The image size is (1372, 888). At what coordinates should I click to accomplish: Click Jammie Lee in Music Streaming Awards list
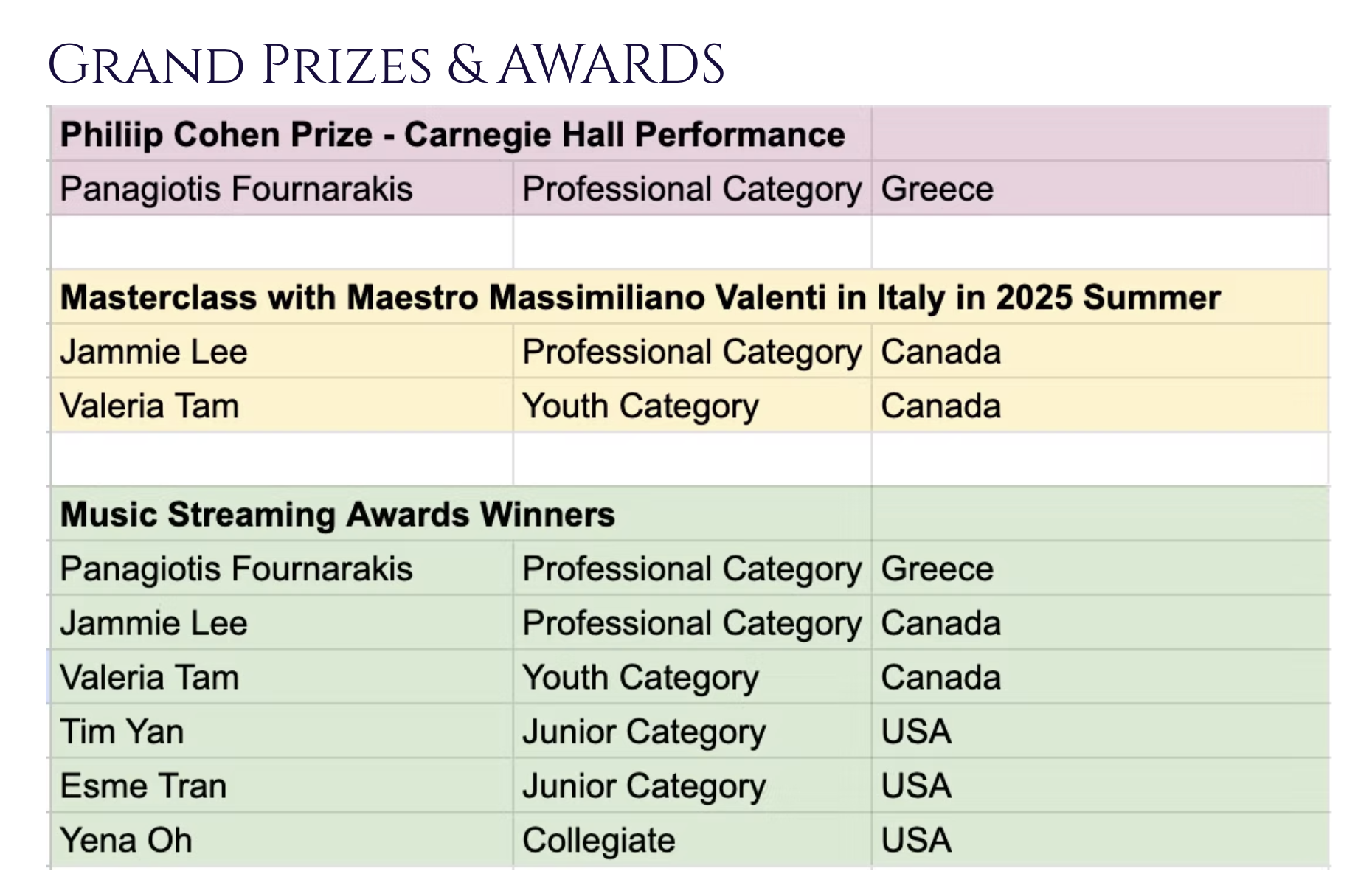153,623
